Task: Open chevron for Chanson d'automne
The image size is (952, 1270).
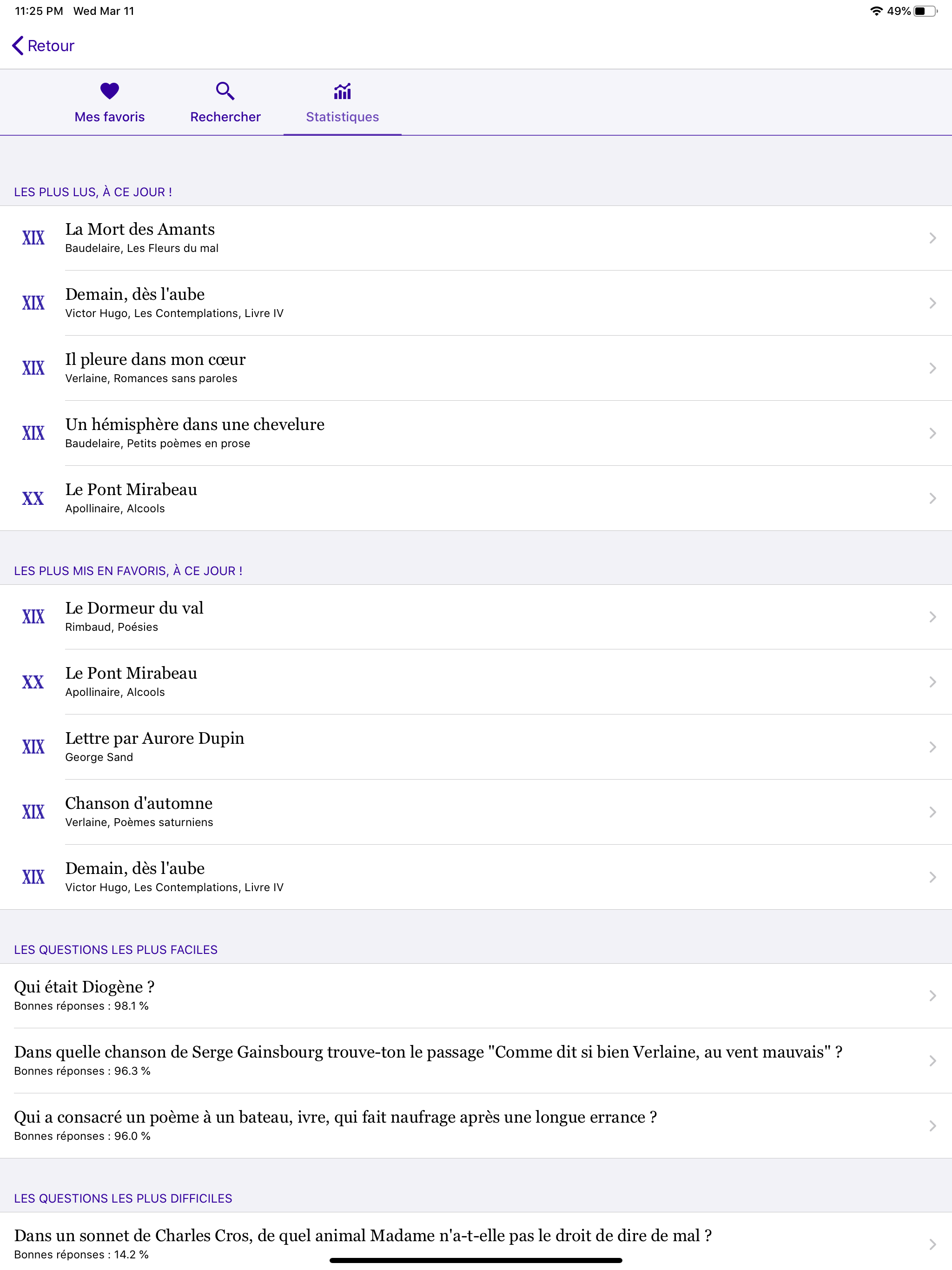Action: click(932, 812)
